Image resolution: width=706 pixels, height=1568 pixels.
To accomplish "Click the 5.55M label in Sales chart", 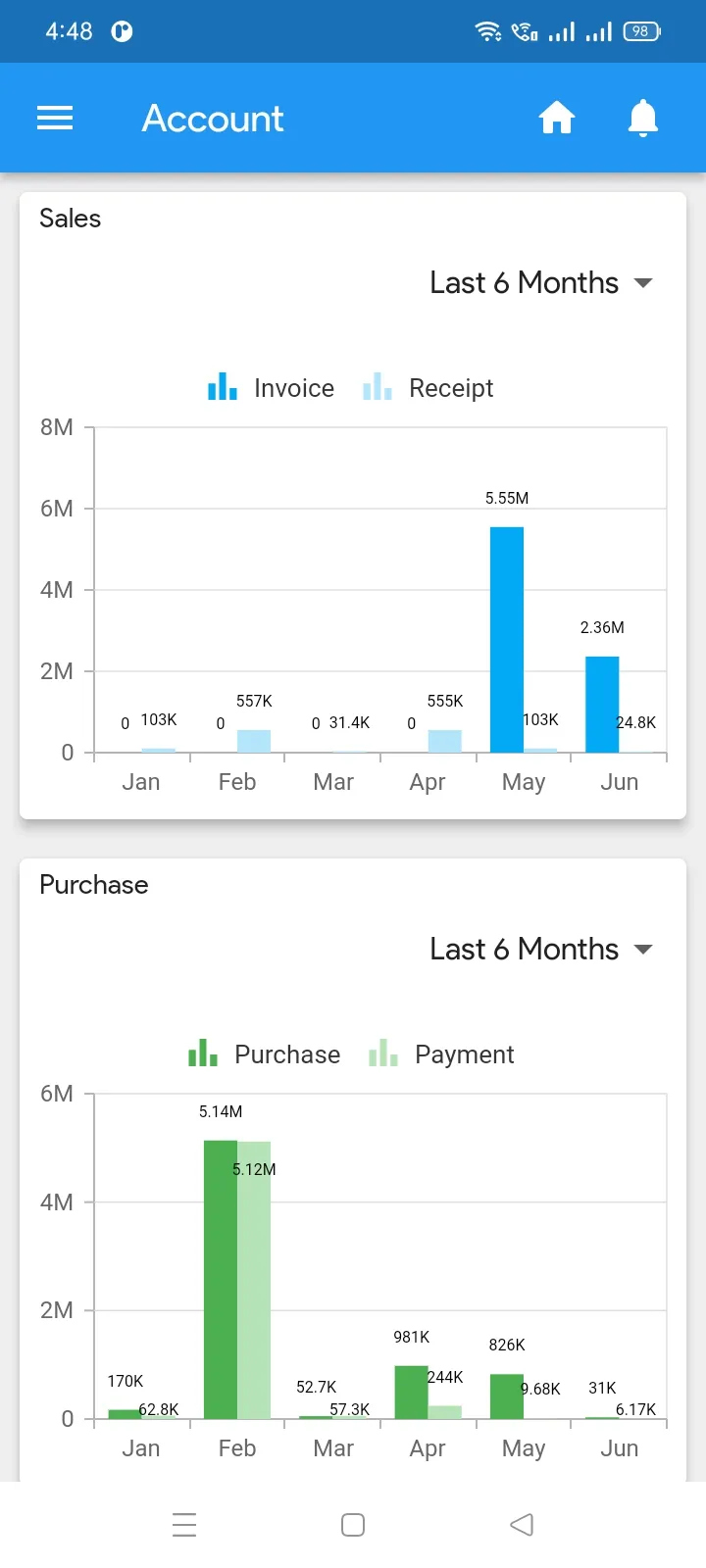I will 507,498.
